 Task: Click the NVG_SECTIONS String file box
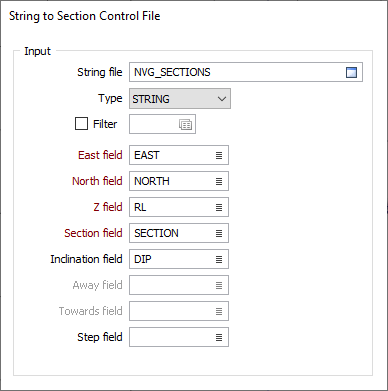click(x=246, y=72)
